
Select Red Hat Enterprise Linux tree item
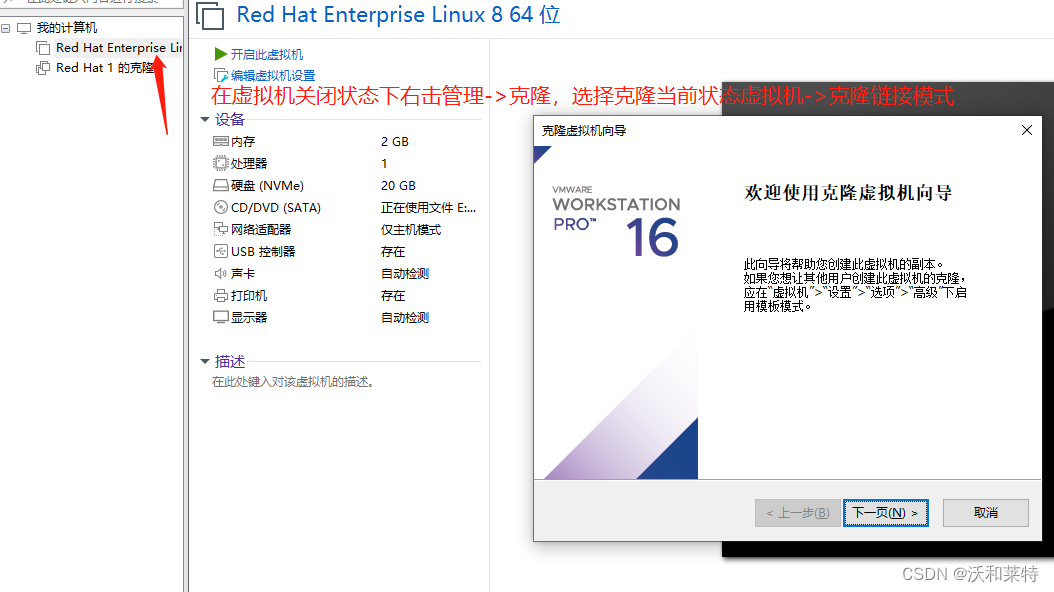click(x=119, y=48)
